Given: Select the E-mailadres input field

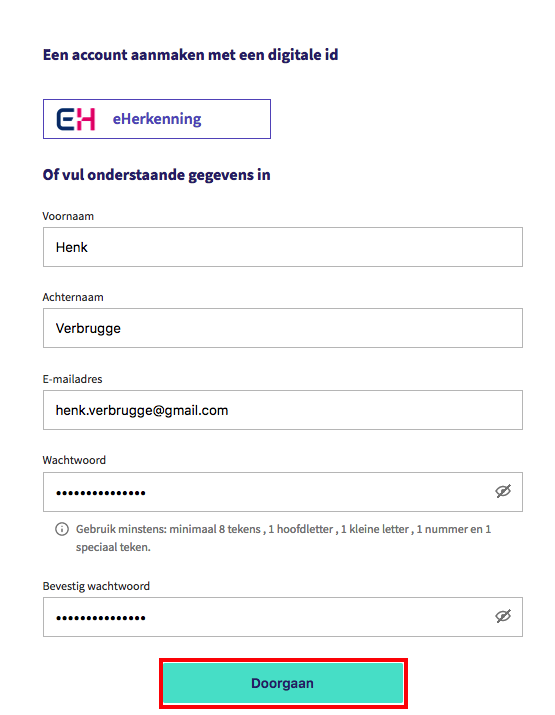Looking at the screenshot, I should pos(283,410).
